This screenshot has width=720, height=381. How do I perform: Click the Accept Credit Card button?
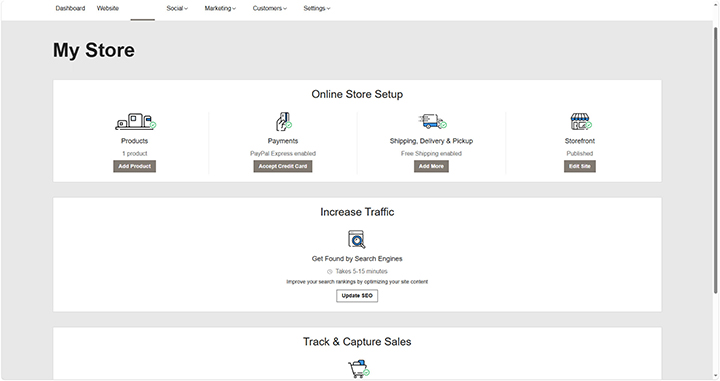click(283, 166)
